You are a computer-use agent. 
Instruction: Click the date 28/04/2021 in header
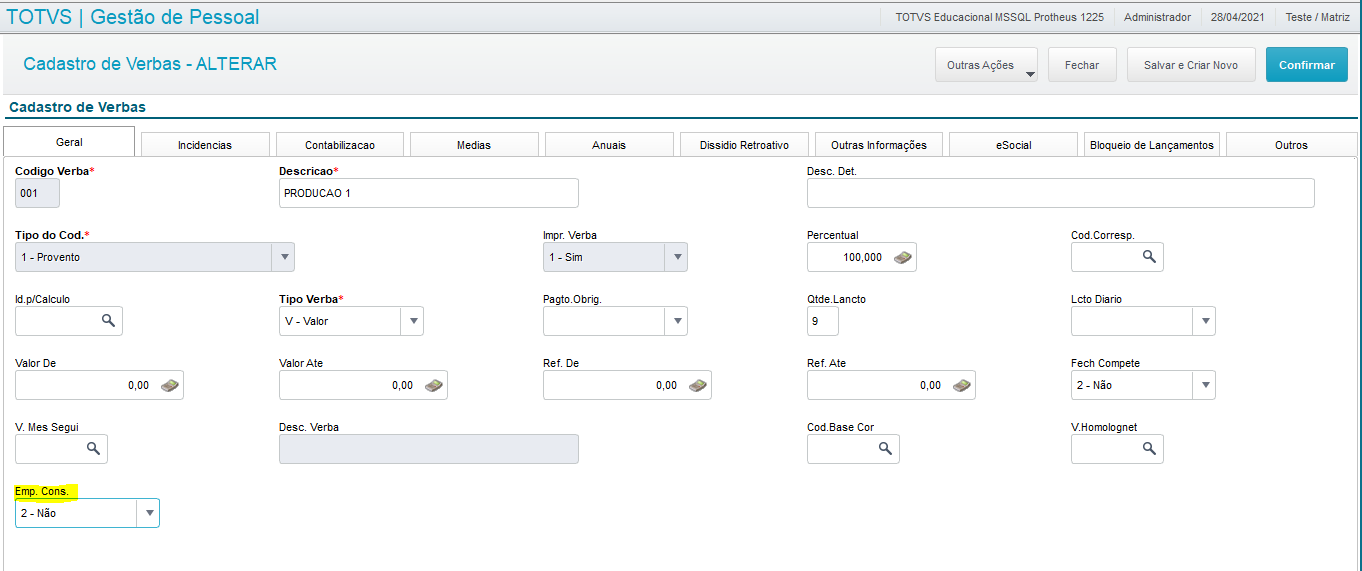coord(1238,17)
